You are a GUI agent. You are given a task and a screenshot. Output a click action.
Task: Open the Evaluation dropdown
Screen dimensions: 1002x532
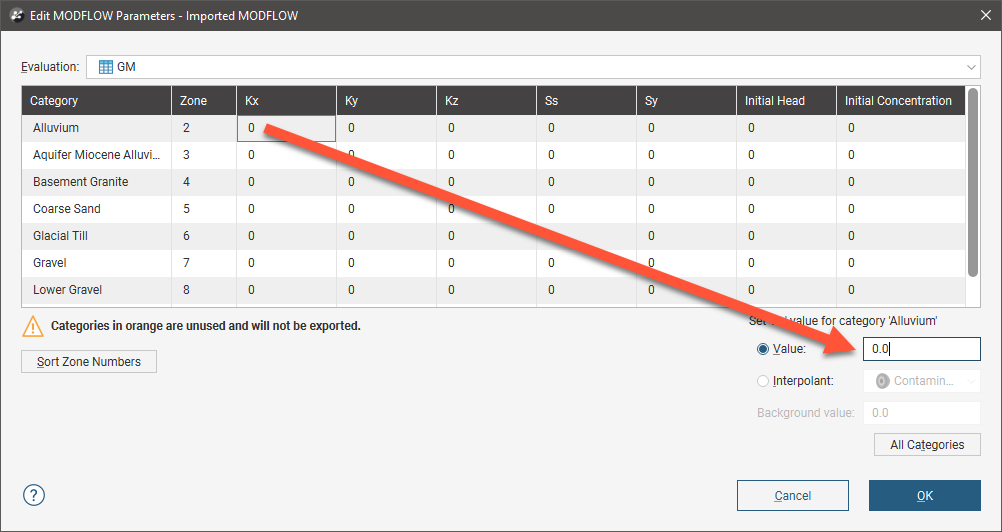[x=971, y=67]
